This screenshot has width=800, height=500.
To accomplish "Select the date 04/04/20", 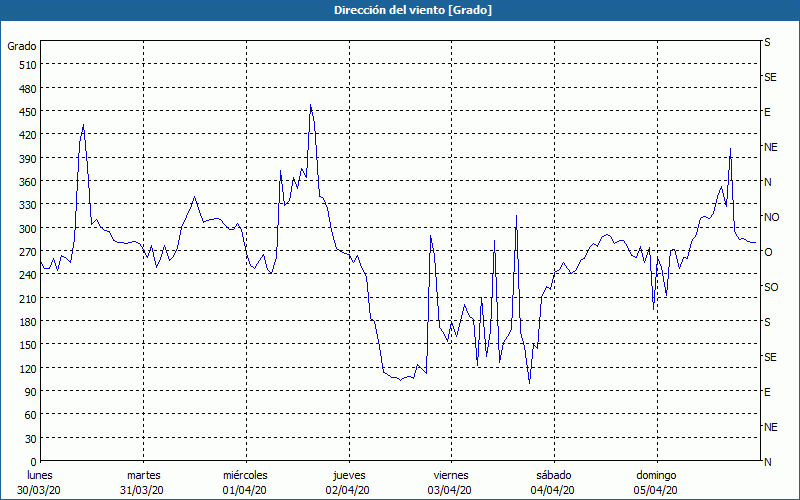I will coord(553,490).
